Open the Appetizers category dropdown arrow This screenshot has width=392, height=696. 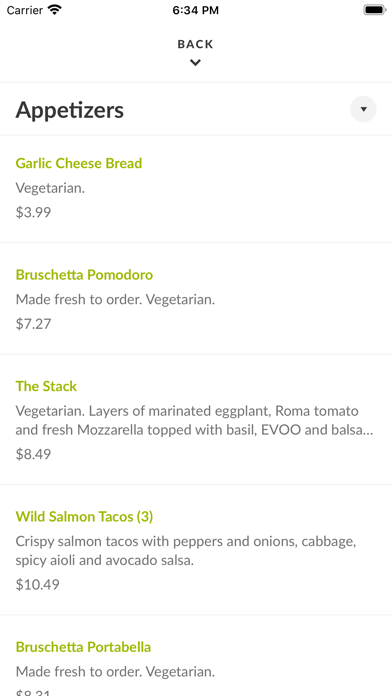[x=363, y=109]
